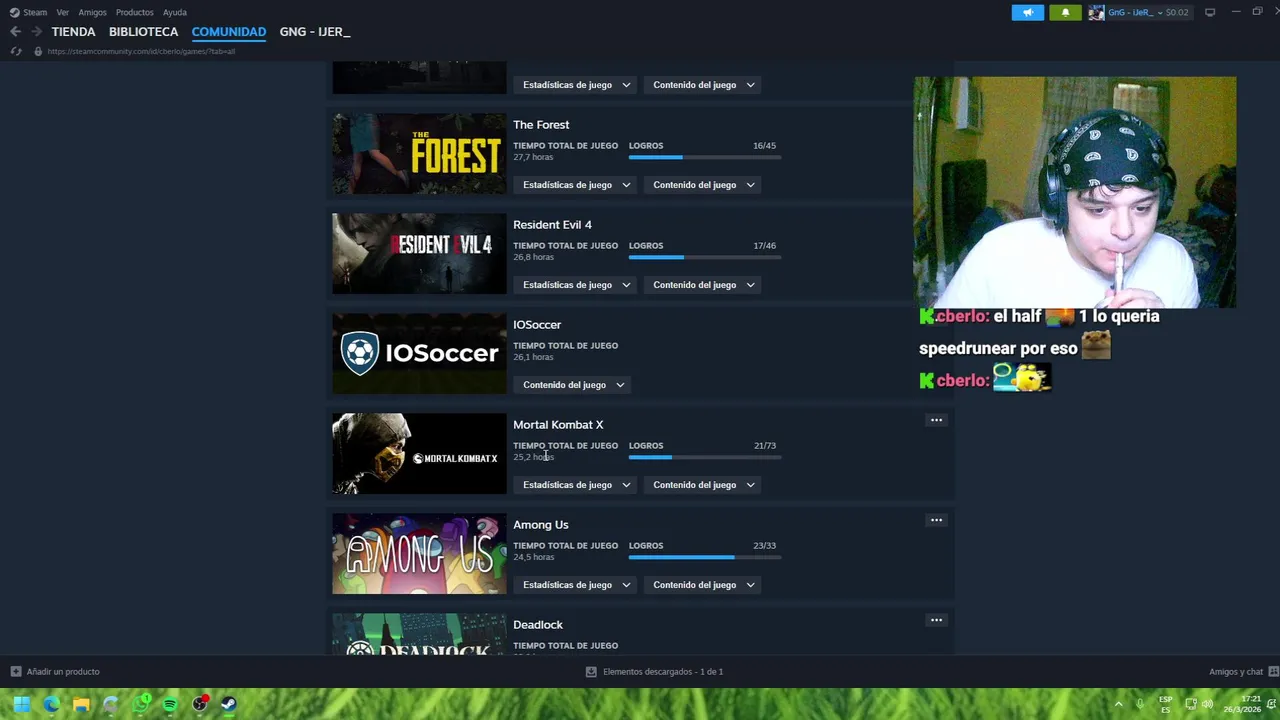Click the Steam announcements megaphone icon
Viewport: 1280px width, 720px height.
pos(1027,12)
